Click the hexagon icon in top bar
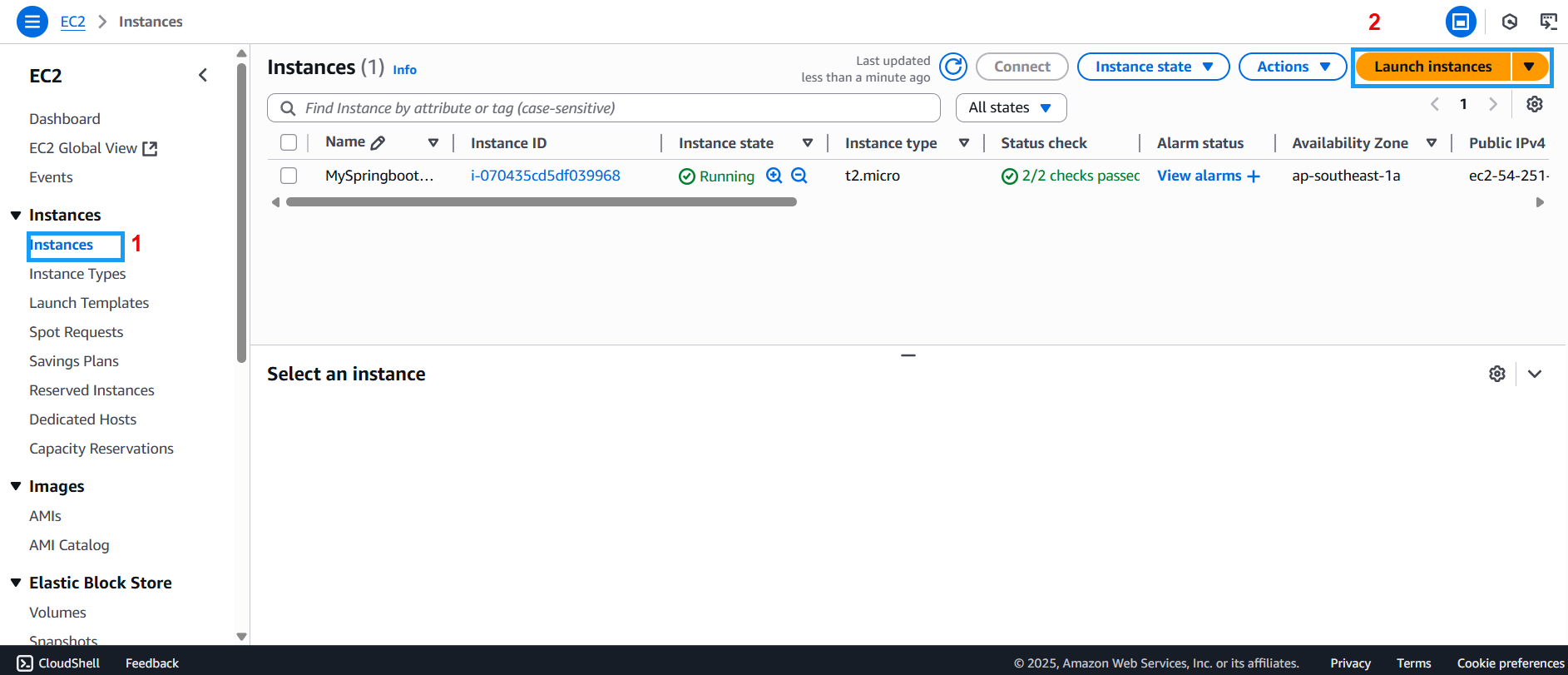Image resolution: width=1568 pixels, height=675 pixels. coord(1510,22)
